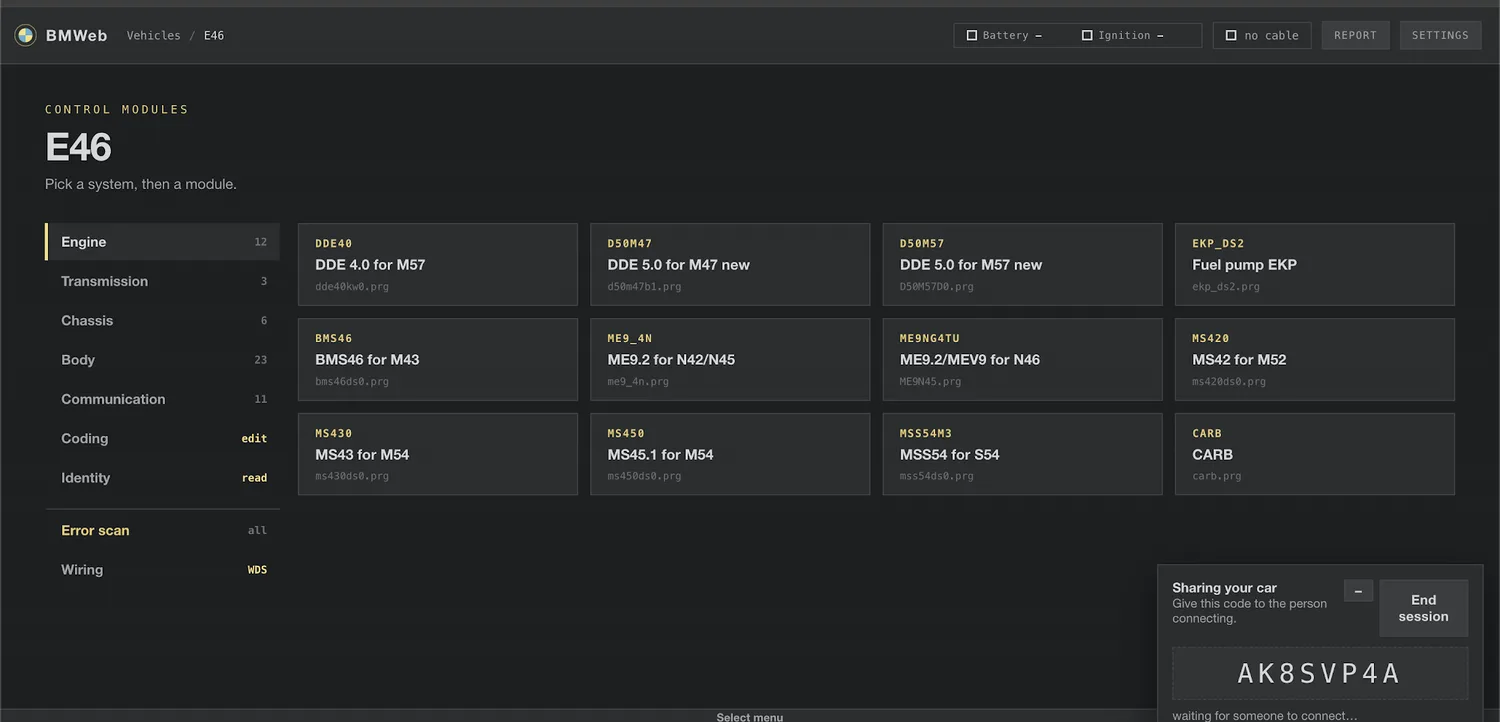Click the BMWeb roundel logo icon

click(25, 35)
